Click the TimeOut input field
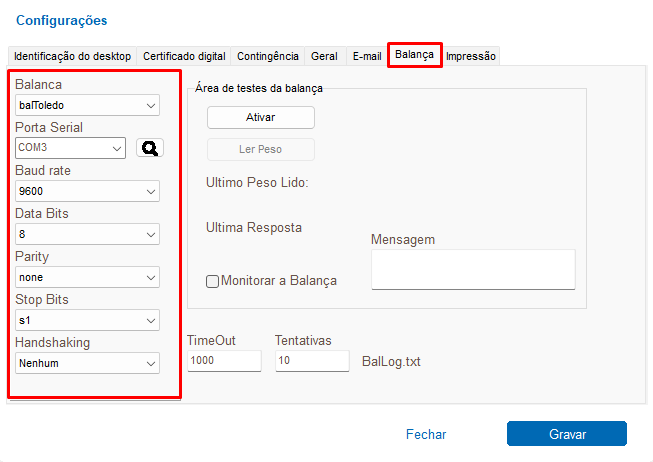 223,360
